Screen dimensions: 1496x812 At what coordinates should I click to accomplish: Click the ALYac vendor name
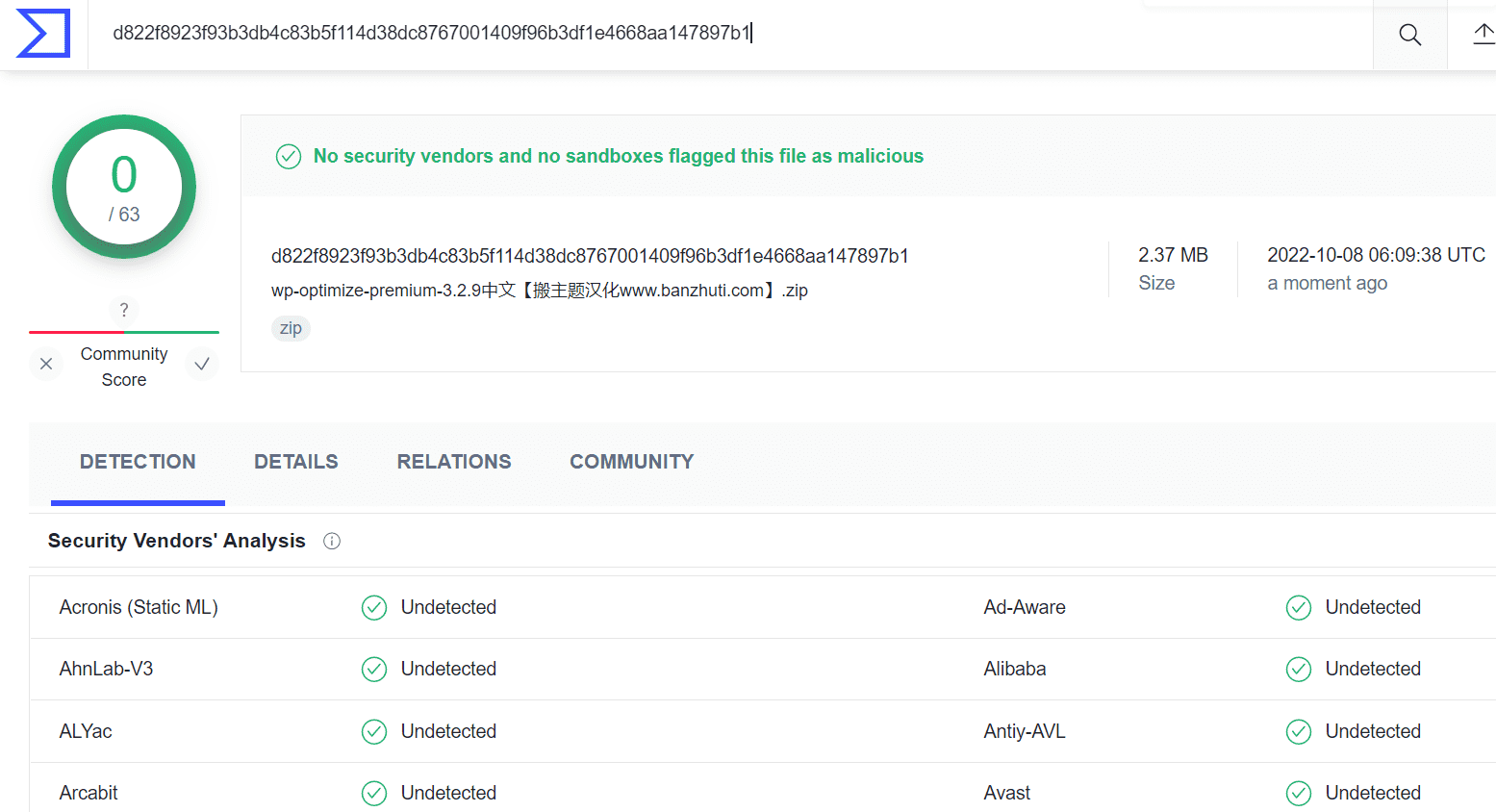86,731
